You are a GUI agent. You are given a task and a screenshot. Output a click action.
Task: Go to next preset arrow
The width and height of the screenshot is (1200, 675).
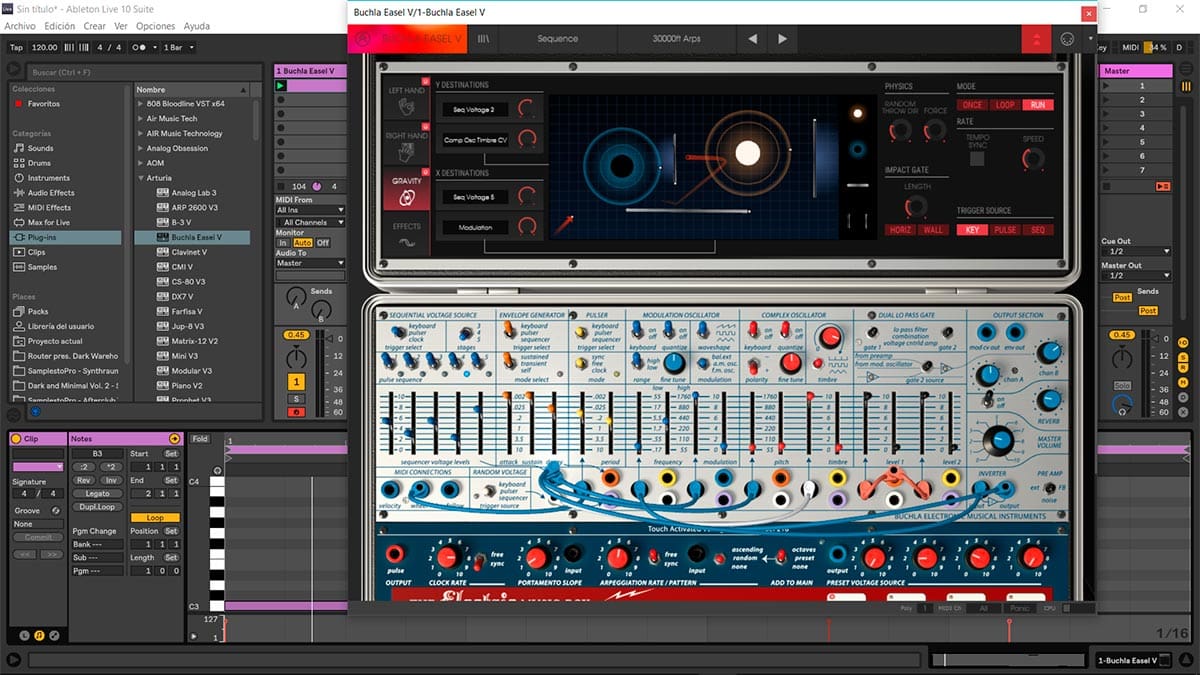[x=782, y=39]
